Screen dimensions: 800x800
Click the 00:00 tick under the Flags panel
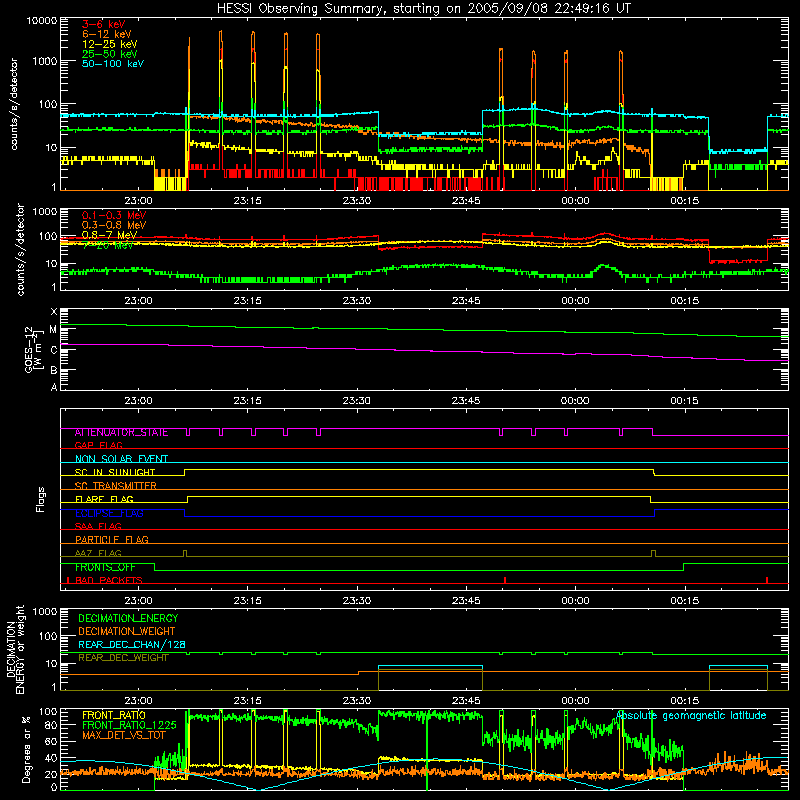575,601
